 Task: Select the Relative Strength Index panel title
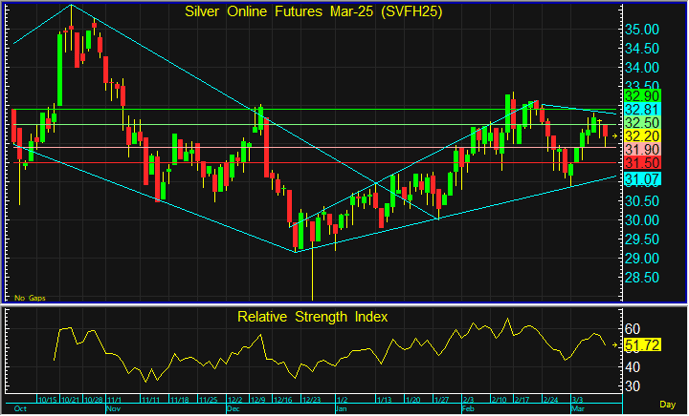pos(312,317)
